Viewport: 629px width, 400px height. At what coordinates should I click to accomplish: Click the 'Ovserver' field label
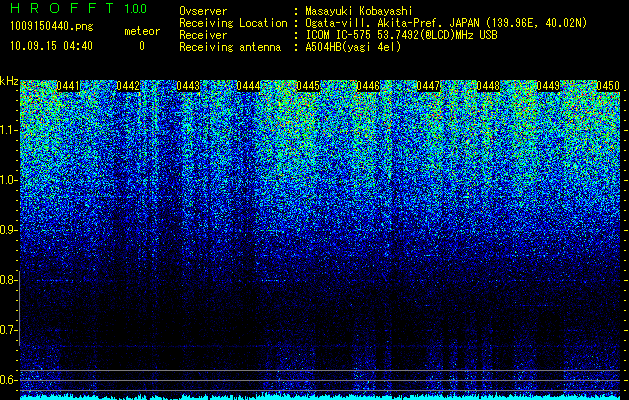tap(203, 11)
